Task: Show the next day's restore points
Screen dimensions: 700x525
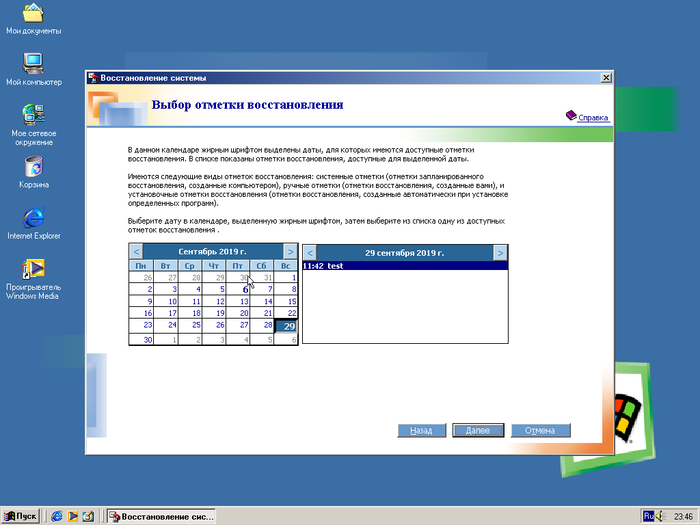Action: pos(500,253)
